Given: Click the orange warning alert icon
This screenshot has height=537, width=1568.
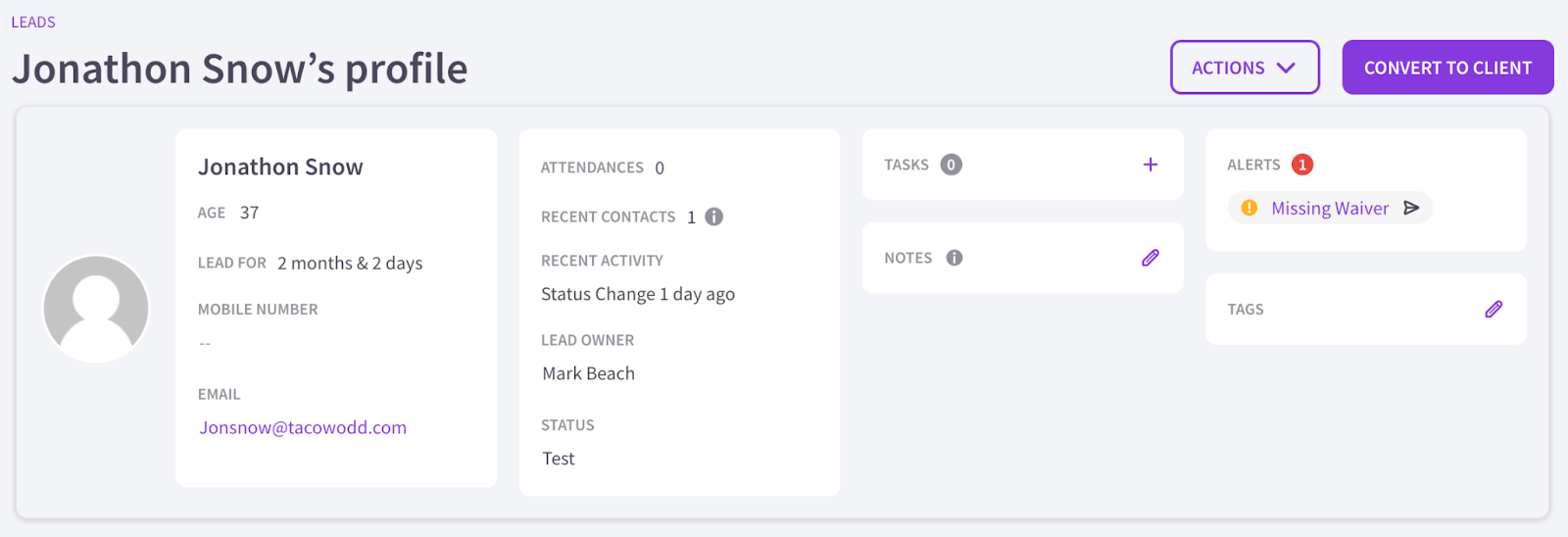Looking at the screenshot, I should 1249,208.
